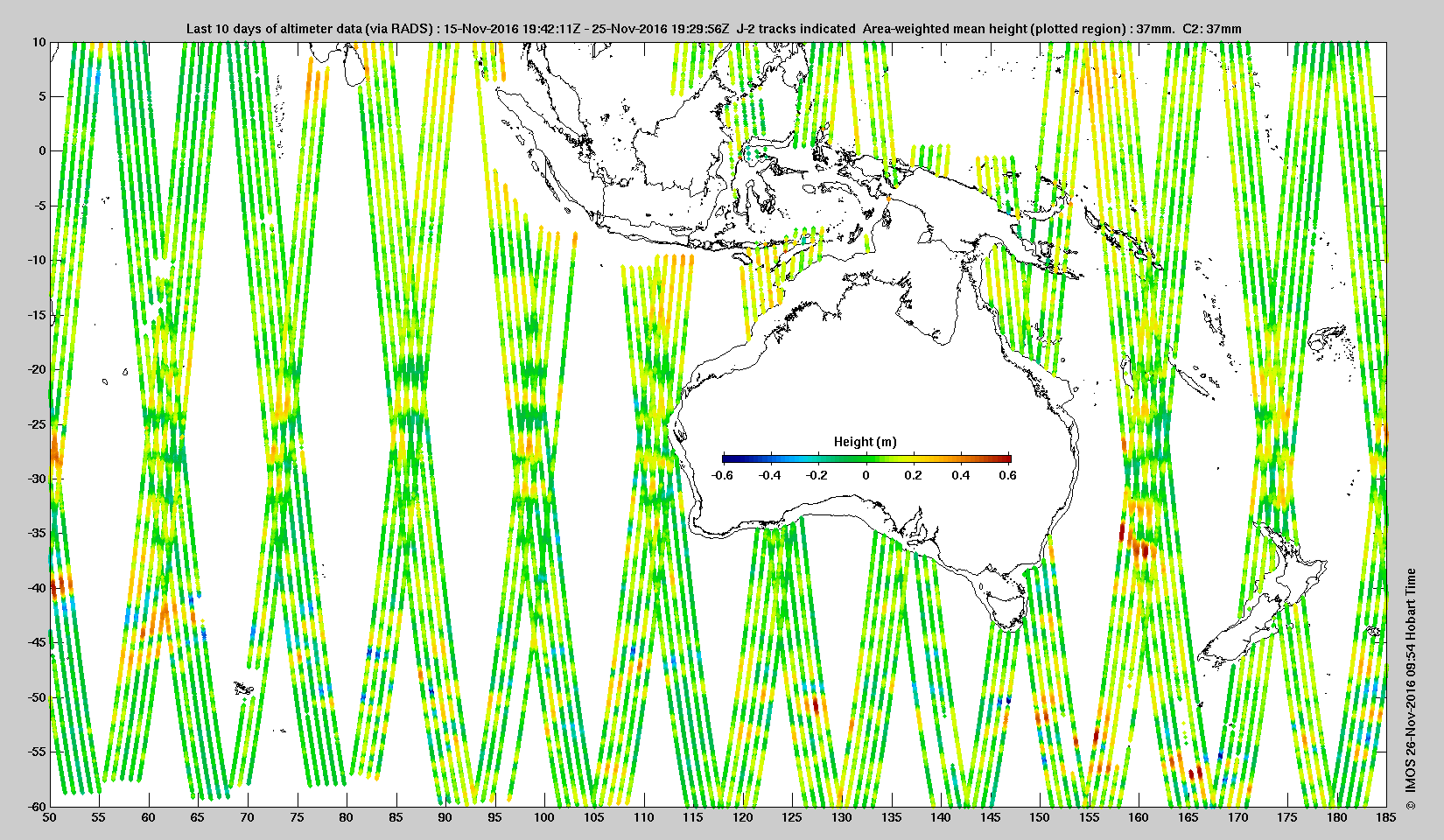This screenshot has width=1444, height=840.
Task: Click the '-0.4' colorbar tick label
Action: 770,475
